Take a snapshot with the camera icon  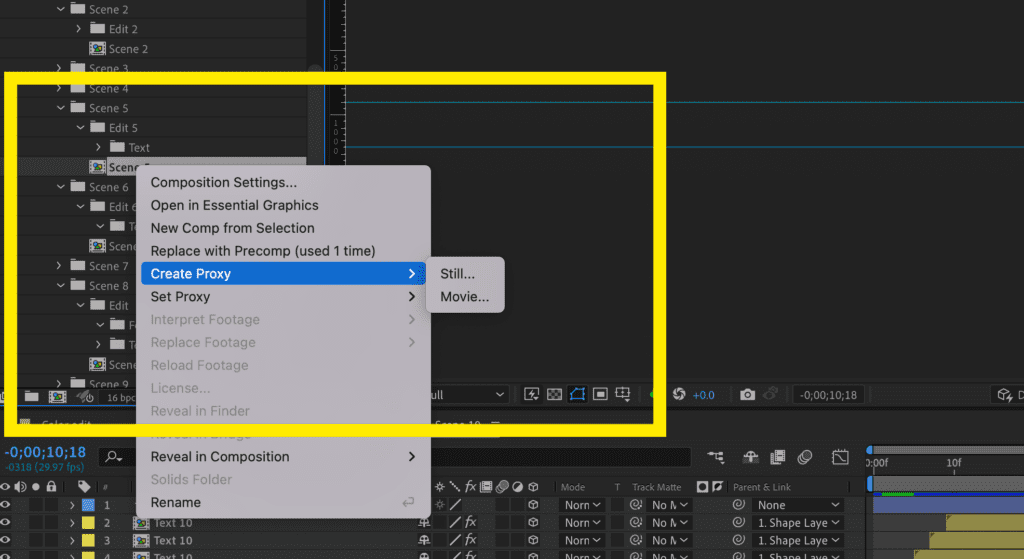click(748, 394)
